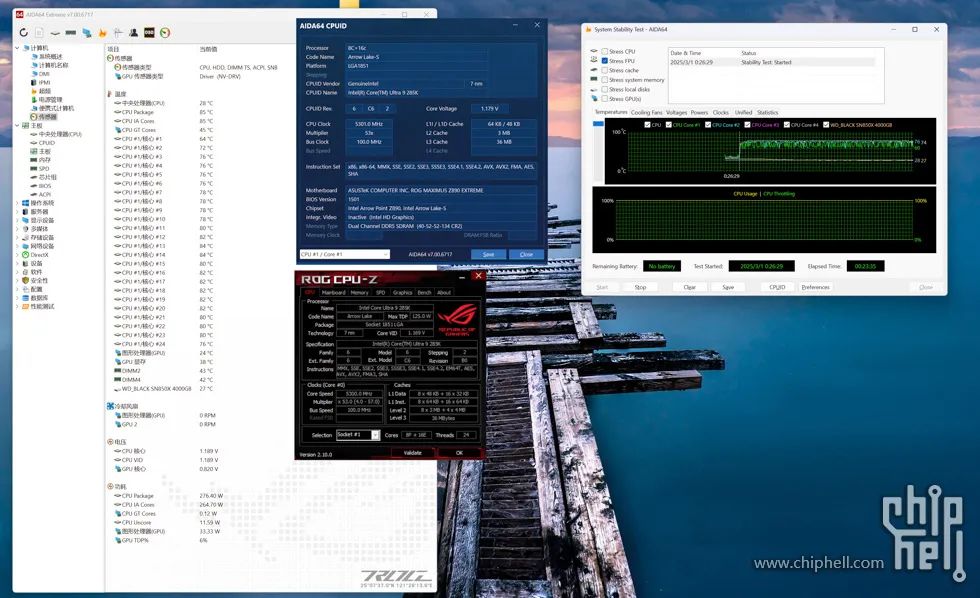
Task: Open the Graphics tab in ROG CPU-Z
Action: [402, 292]
